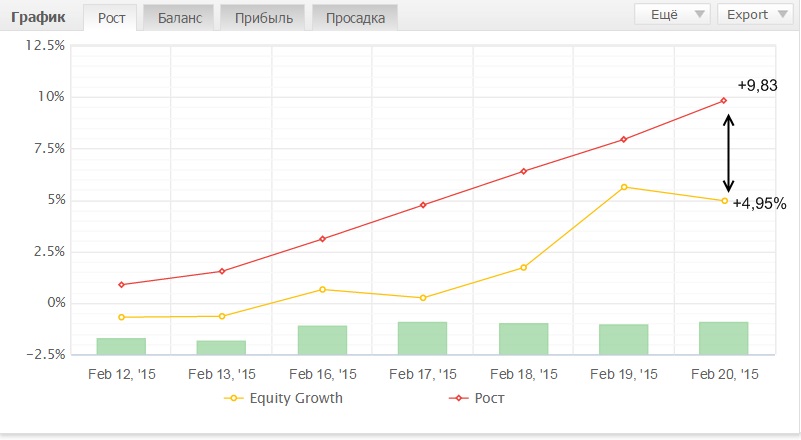801x440 pixels.
Task: Click the green bar for Feb 16
Action: 322,340
